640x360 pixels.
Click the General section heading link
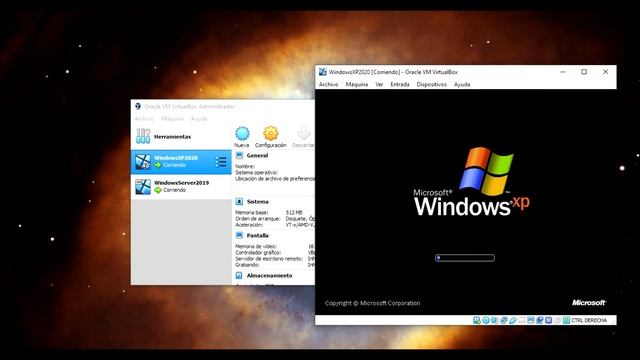click(257, 156)
